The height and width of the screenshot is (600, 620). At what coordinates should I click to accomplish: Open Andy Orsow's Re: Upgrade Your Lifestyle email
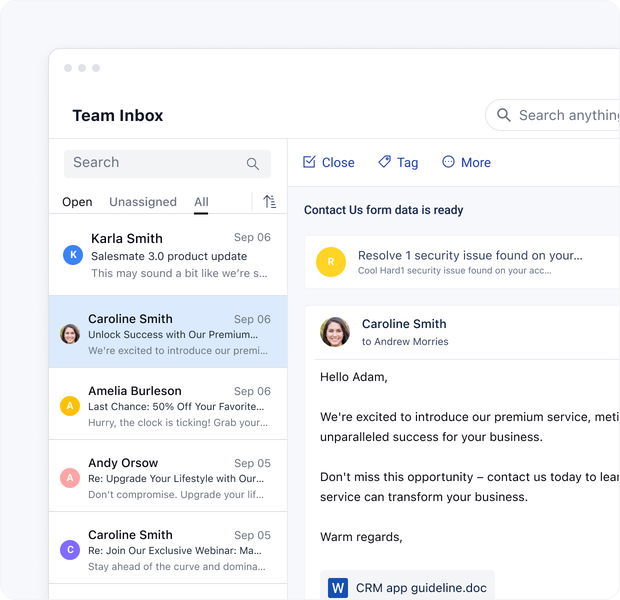point(168,476)
